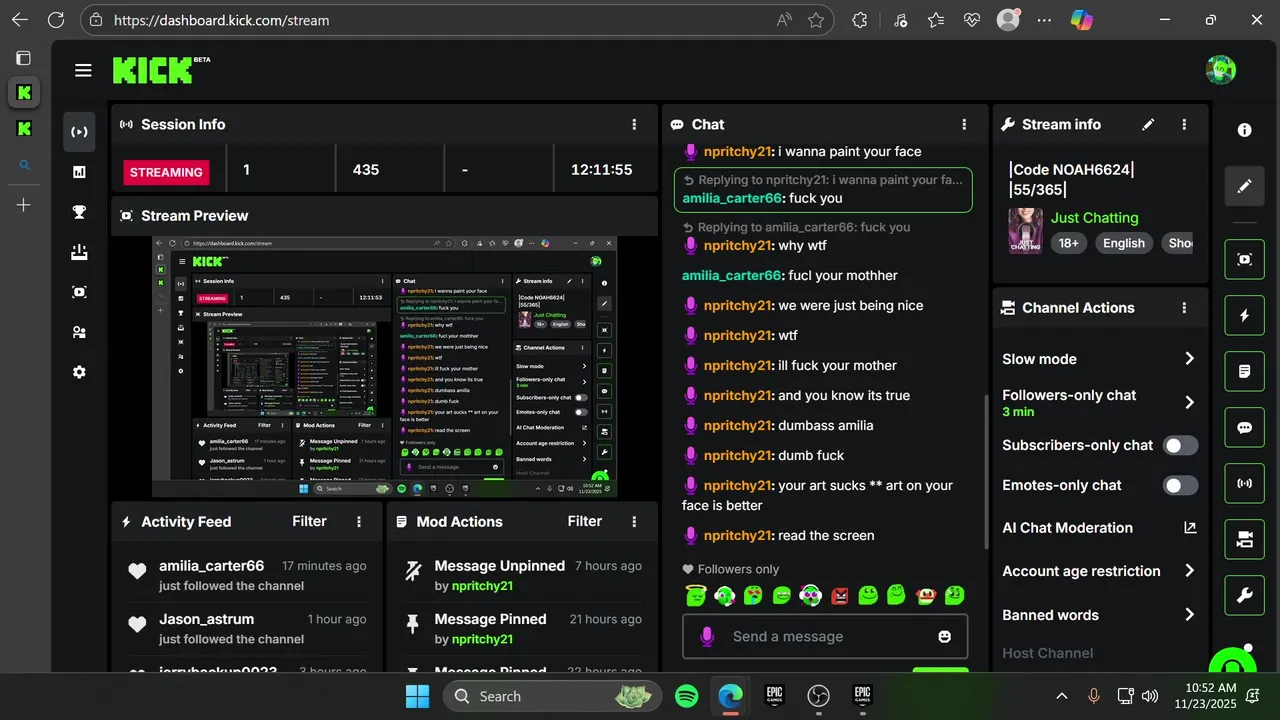This screenshot has width=1280, height=720.
Task: Open Stream info options menu
Action: 1184,124
